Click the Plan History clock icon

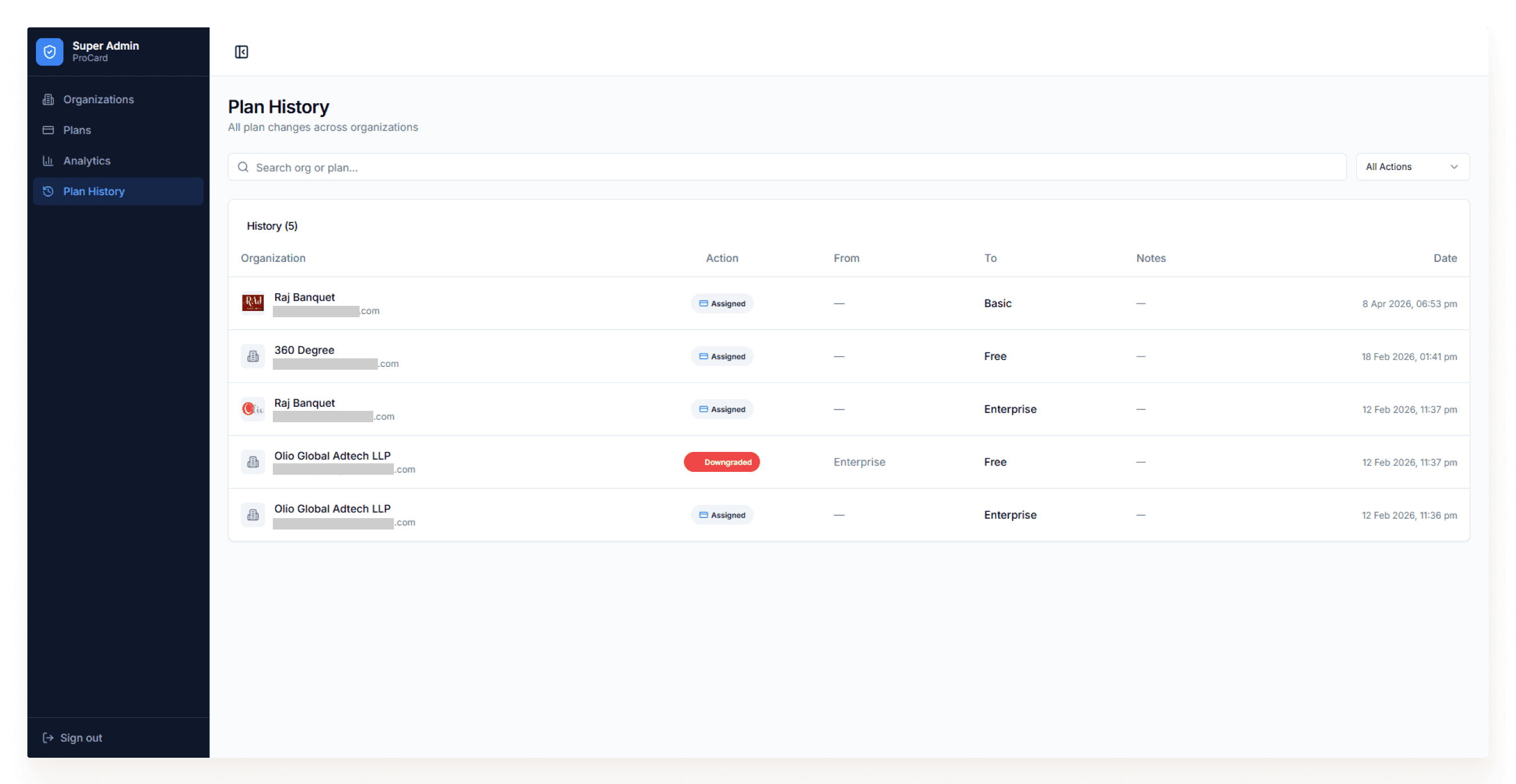pyautogui.click(x=49, y=191)
